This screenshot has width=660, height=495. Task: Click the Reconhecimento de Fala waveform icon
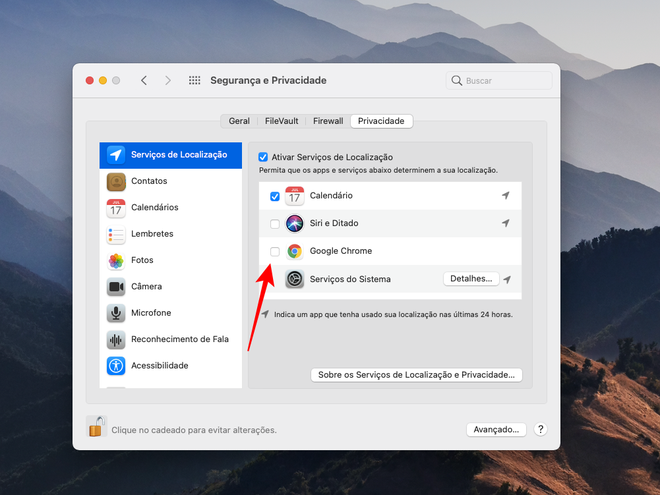[116, 340]
